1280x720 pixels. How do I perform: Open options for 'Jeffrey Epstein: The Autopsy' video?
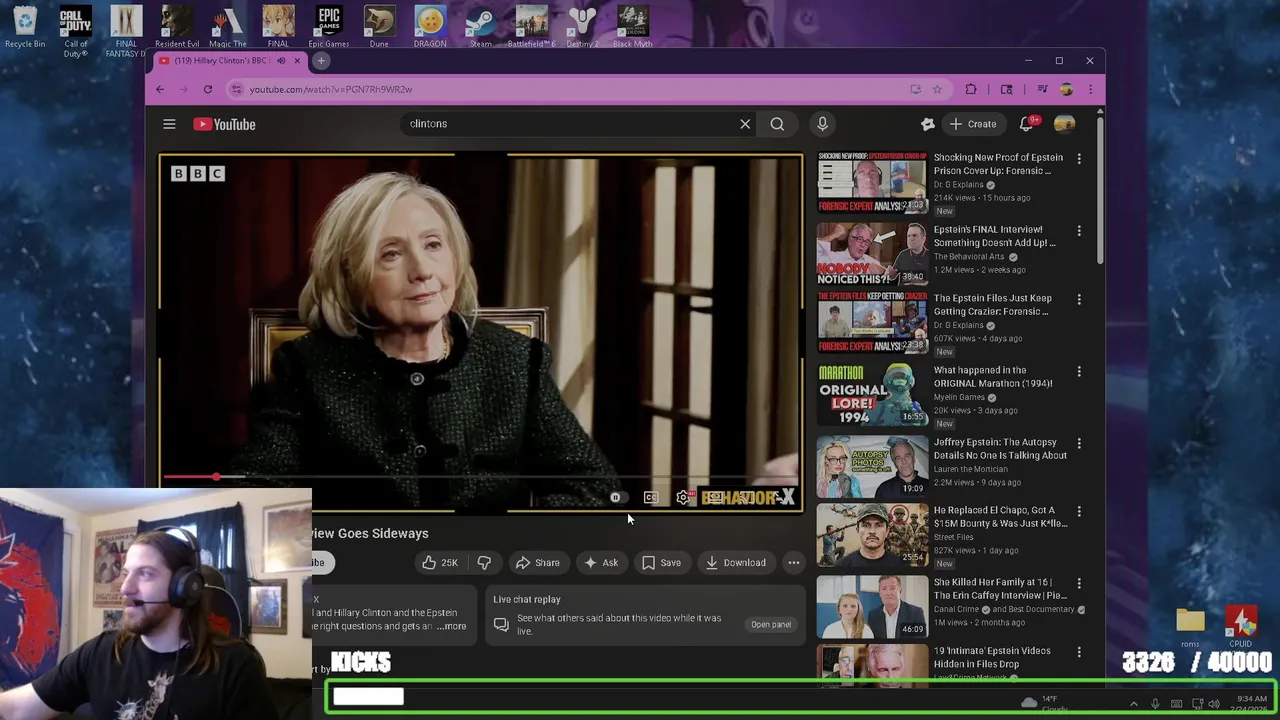coord(1079,443)
